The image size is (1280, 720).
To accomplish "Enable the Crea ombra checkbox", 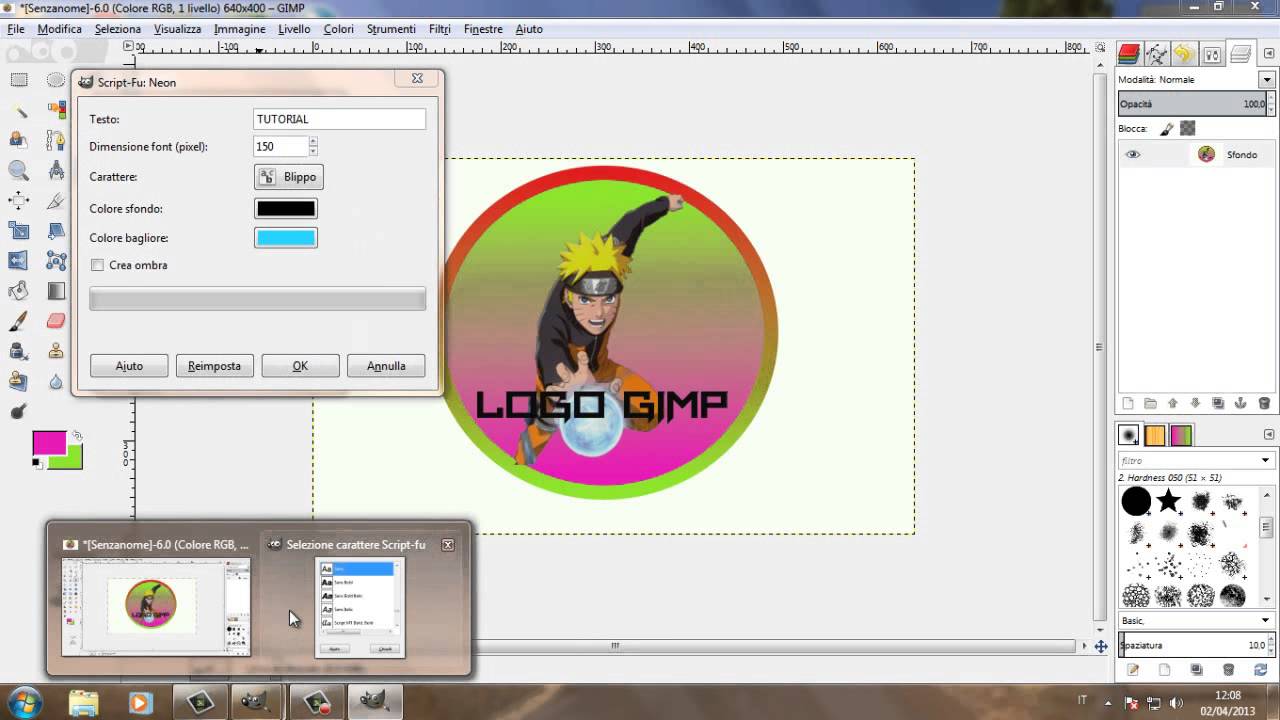I will [97, 265].
